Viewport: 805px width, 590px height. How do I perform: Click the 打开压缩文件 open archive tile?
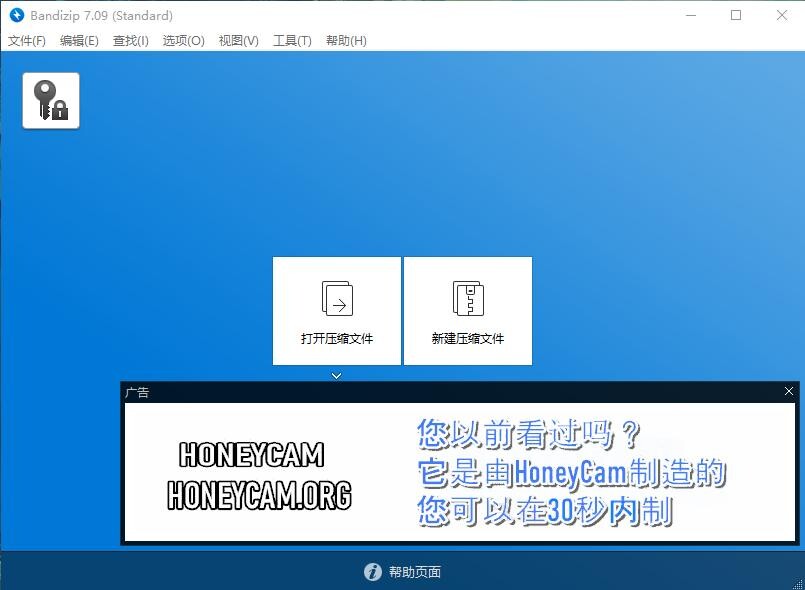tap(337, 311)
